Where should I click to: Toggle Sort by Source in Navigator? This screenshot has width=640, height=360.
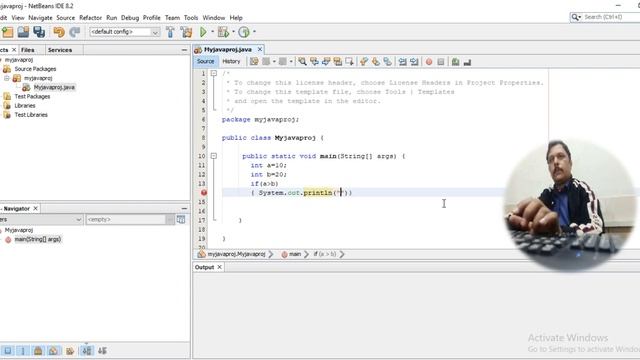102,351
